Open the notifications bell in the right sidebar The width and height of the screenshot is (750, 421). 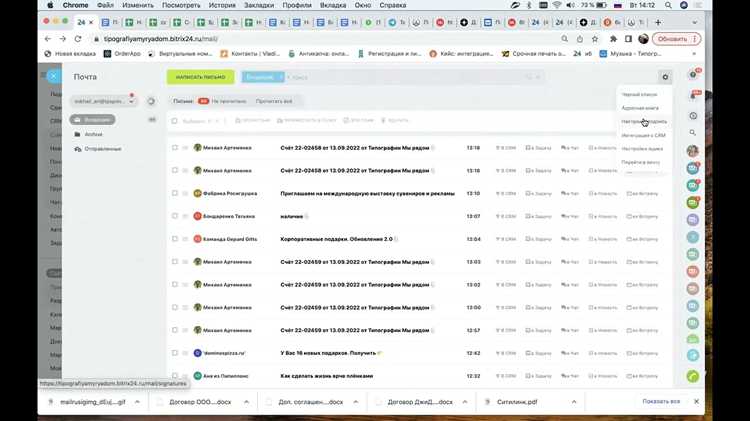pyautogui.click(x=693, y=96)
